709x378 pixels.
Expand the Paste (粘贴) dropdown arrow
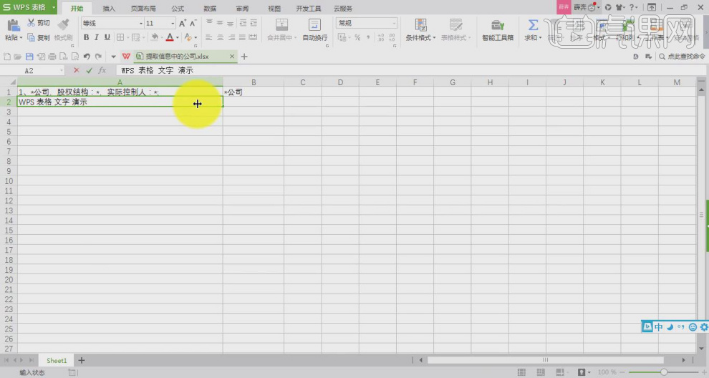point(21,38)
